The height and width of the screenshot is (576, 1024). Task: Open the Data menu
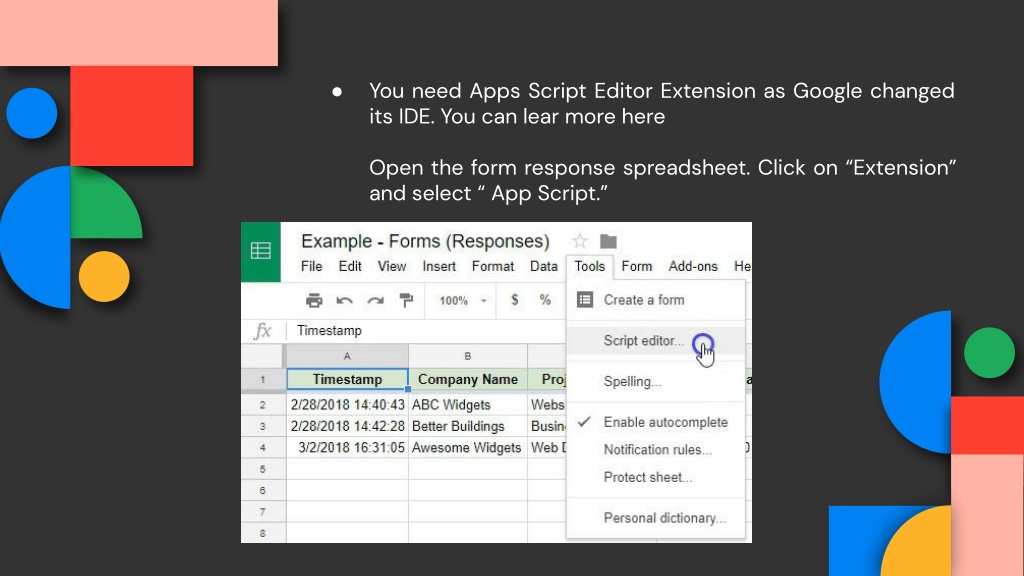click(x=544, y=266)
